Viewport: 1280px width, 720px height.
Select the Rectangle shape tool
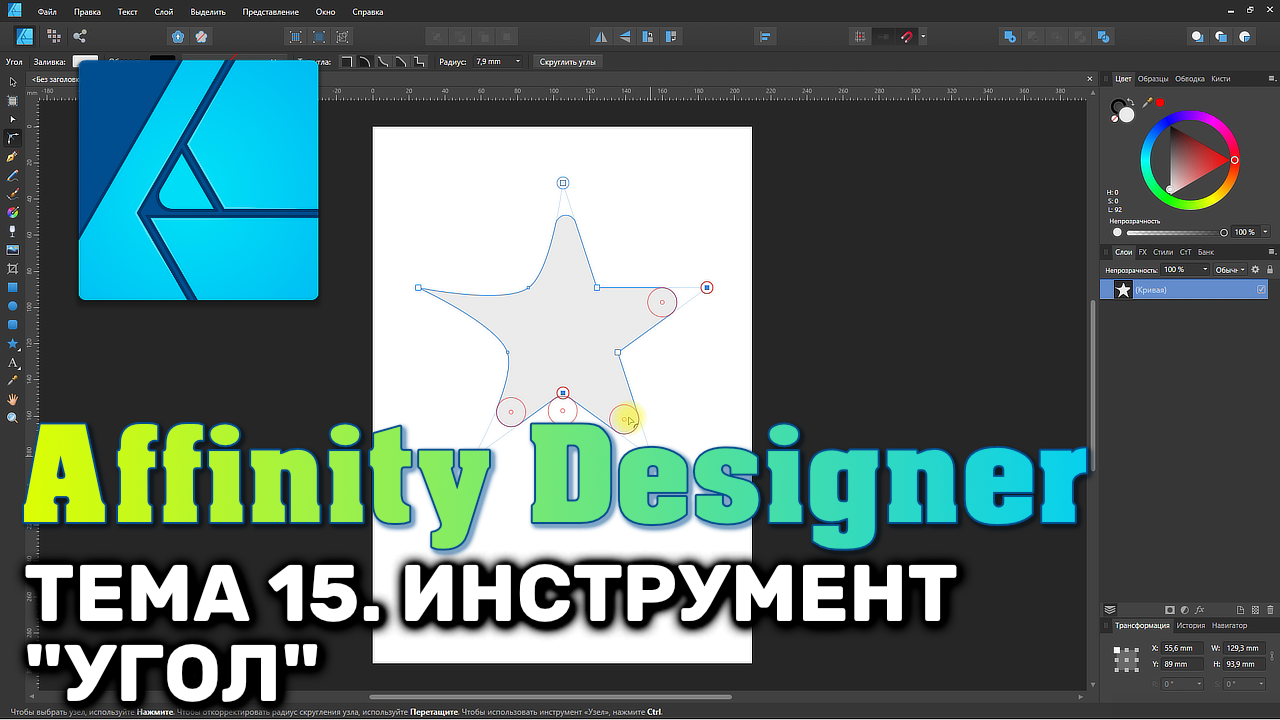[x=13, y=287]
